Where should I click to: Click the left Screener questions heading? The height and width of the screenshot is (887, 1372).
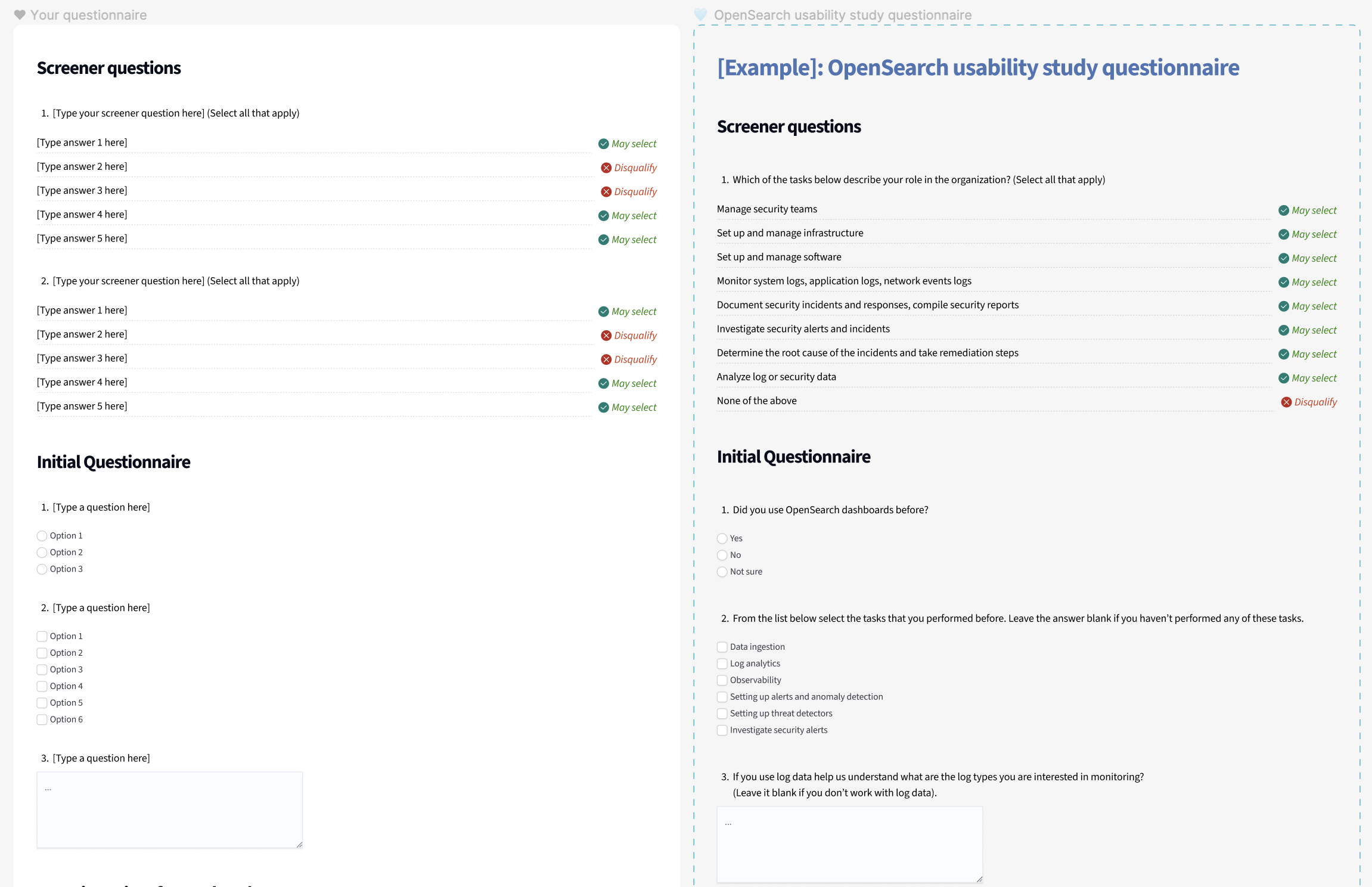pos(109,68)
